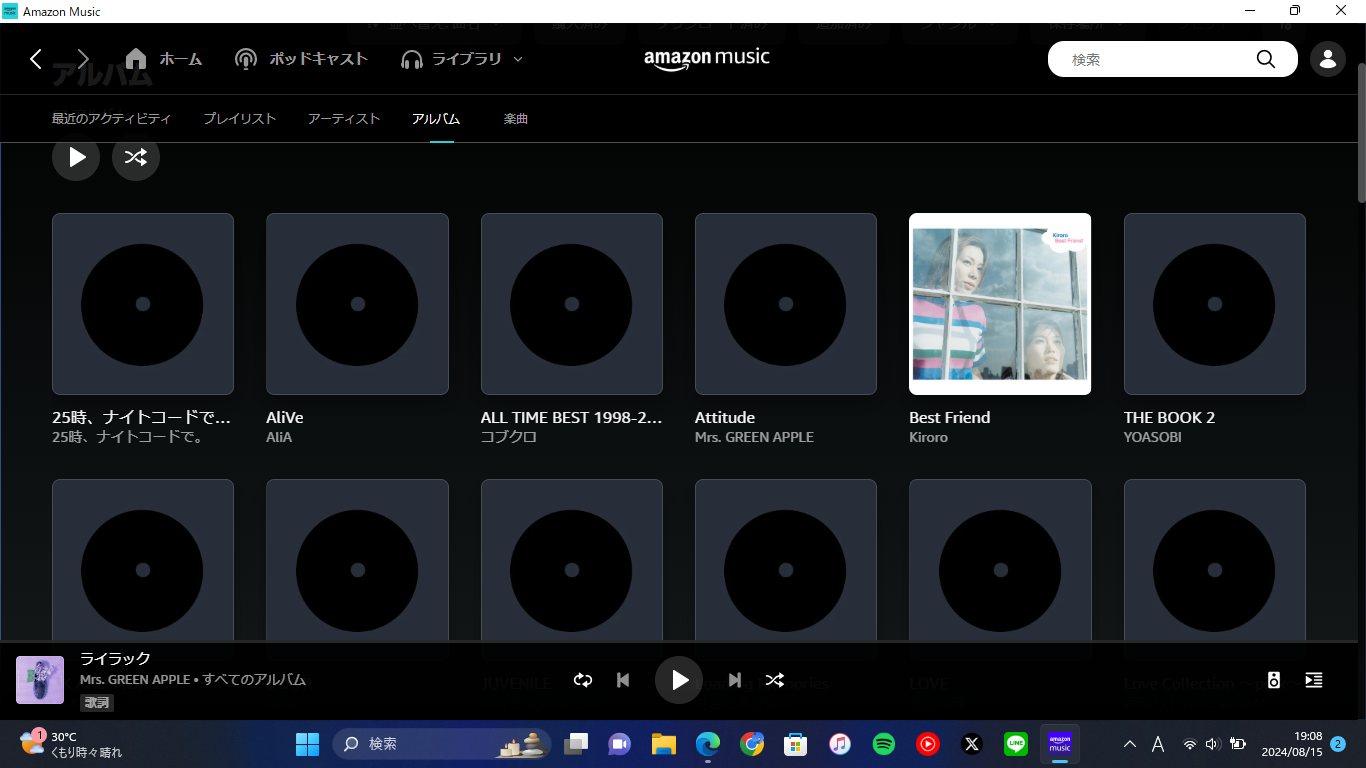The width and height of the screenshot is (1366, 768).
Task: Open the play queue icon
Action: (x=1314, y=680)
